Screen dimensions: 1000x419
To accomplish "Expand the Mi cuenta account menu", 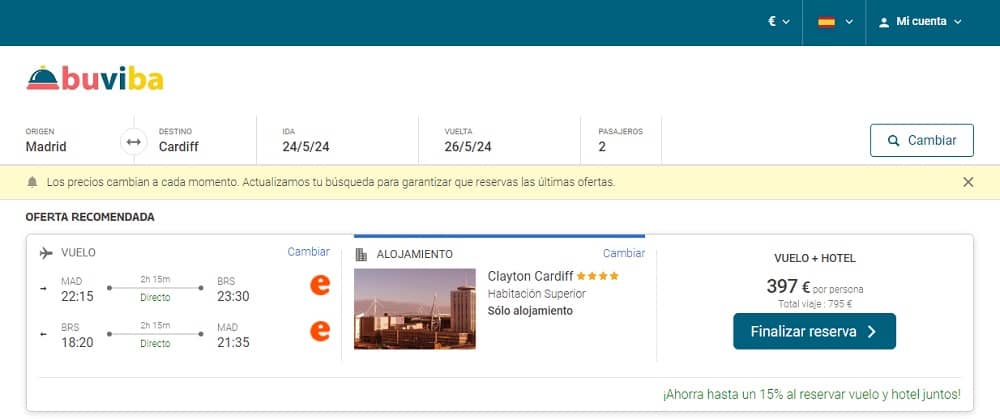I will tap(920, 22).
